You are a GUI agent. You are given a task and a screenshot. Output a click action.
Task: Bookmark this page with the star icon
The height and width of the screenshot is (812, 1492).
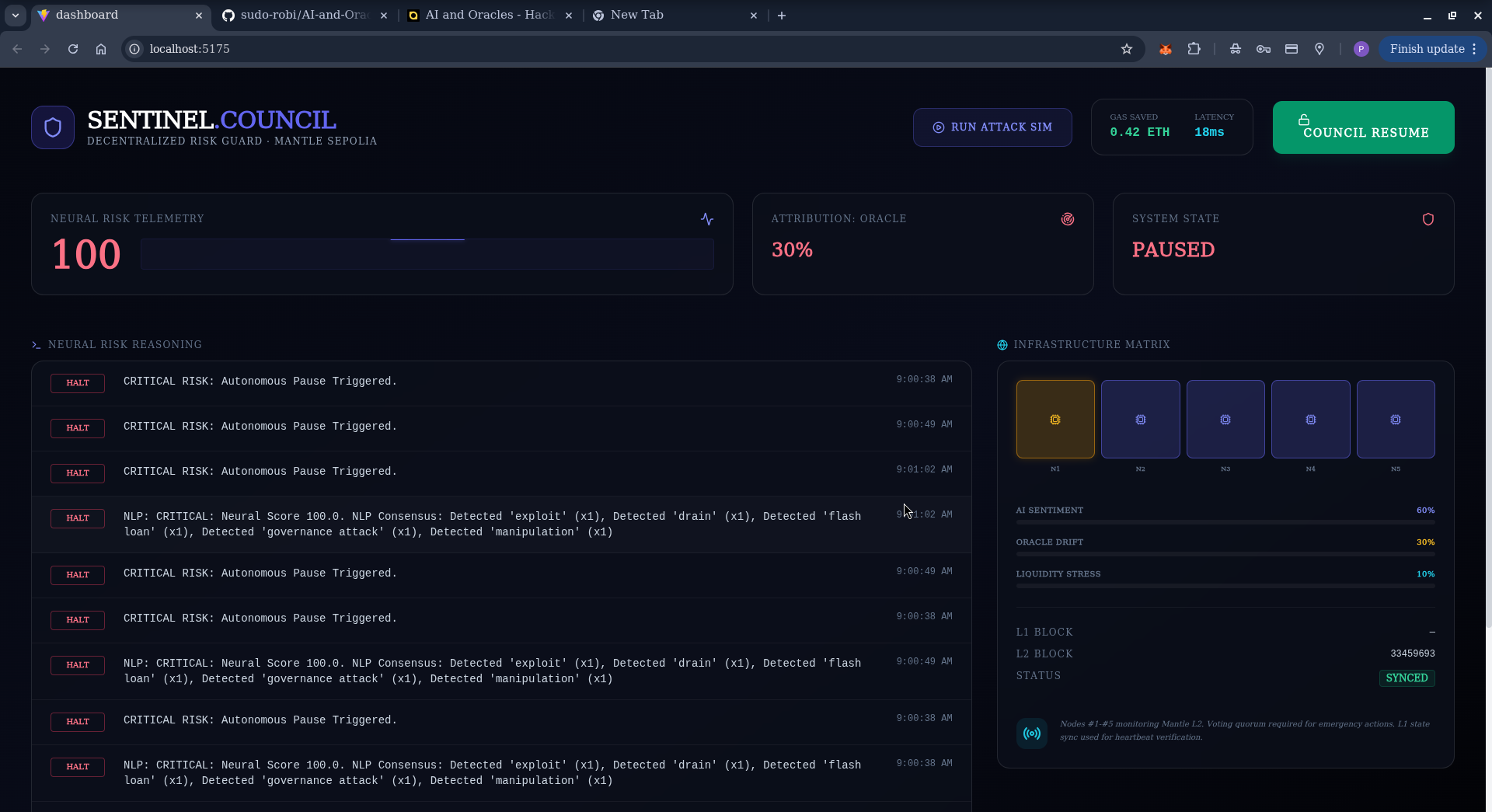1127,49
